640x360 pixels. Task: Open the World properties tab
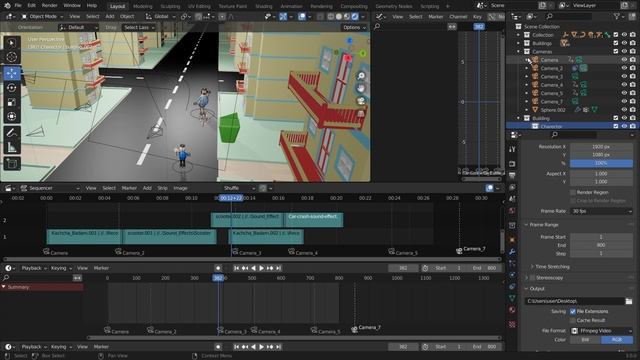[x=512, y=211]
